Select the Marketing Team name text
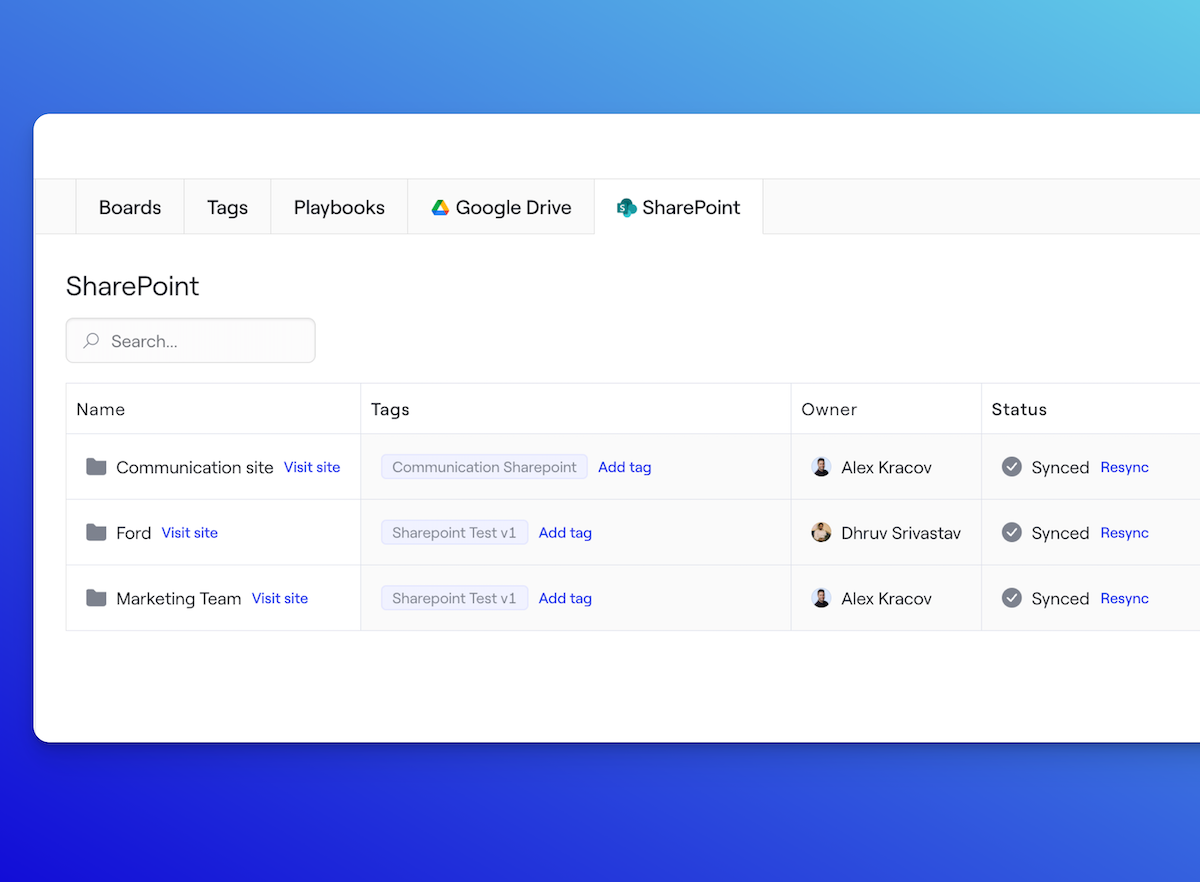 [179, 598]
